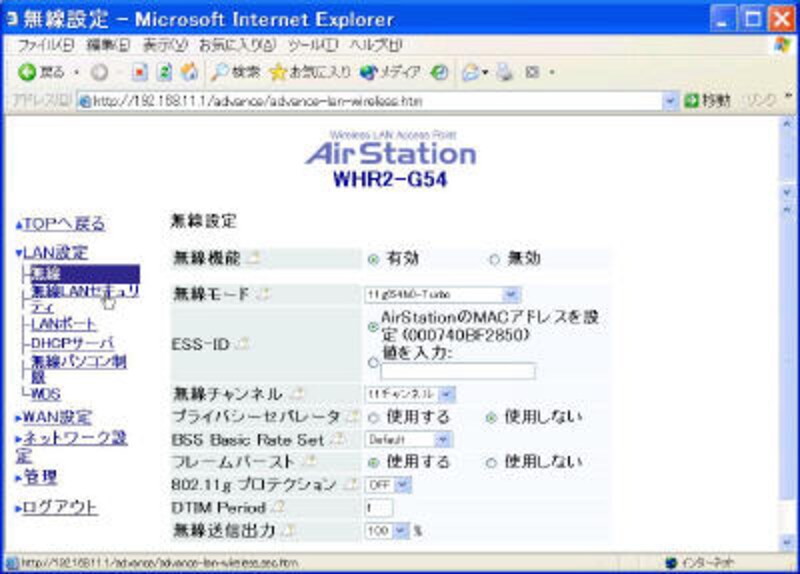This screenshot has width=800, height=574.
Task: Open the BSS Basic Rate Set dropdown
Action: click(x=408, y=439)
